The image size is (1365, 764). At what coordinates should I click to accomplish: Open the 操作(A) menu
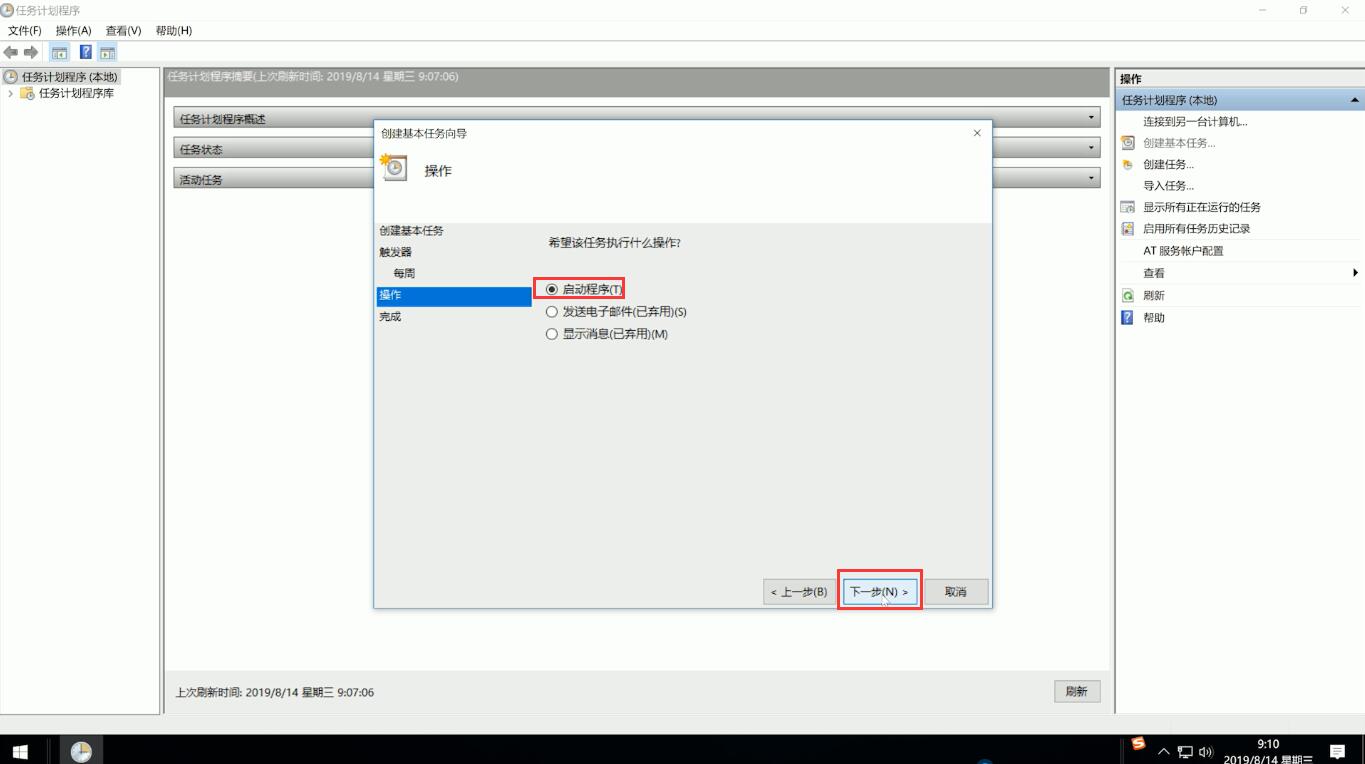click(x=73, y=31)
